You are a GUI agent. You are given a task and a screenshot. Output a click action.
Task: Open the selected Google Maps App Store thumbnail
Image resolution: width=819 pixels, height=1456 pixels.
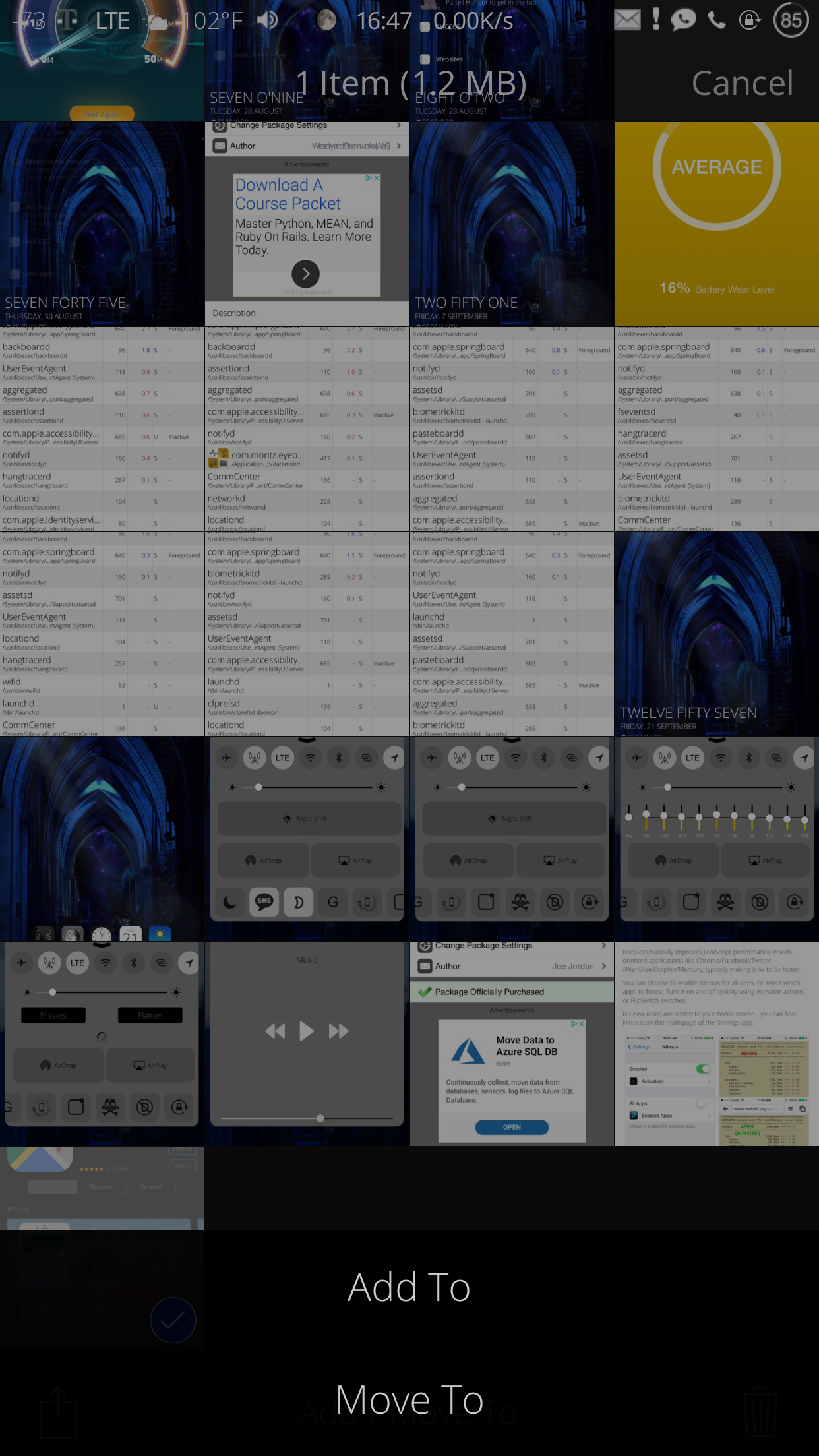[102, 1249]
